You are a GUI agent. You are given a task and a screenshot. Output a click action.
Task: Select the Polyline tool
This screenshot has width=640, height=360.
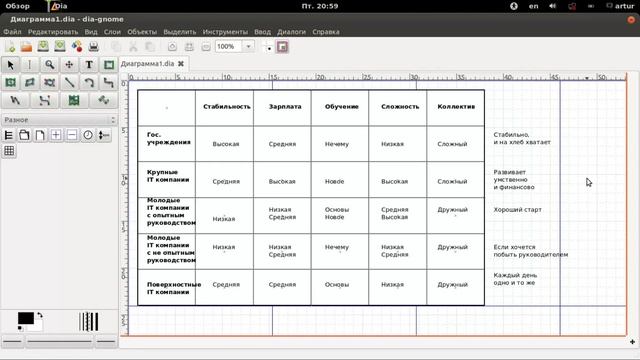point(15,100)
